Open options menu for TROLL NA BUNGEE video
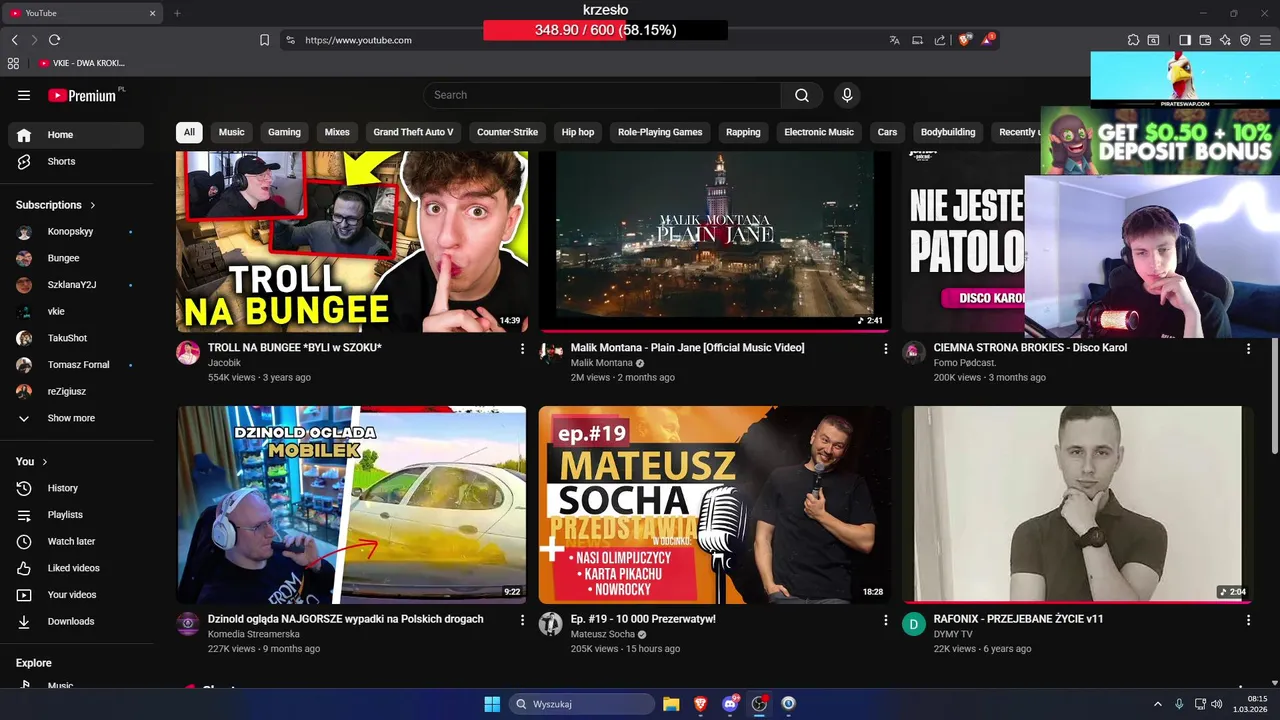1280x720 pixels. click(522, 348)
